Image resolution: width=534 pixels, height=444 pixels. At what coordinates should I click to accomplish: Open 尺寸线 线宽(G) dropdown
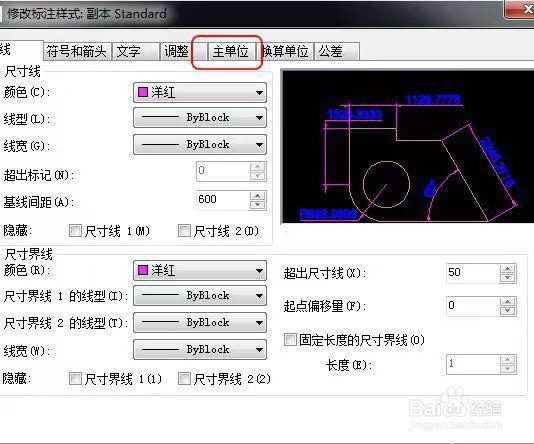coord(200,145)
